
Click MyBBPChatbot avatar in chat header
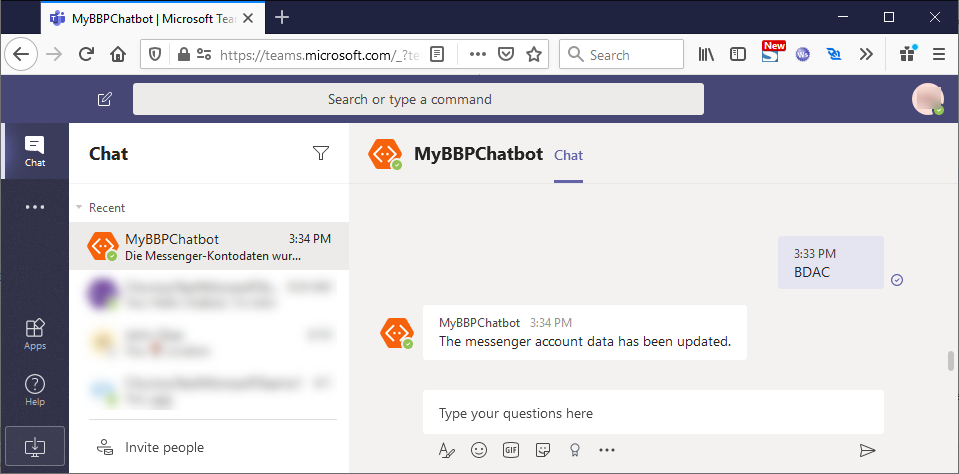(x=385, y=154)
